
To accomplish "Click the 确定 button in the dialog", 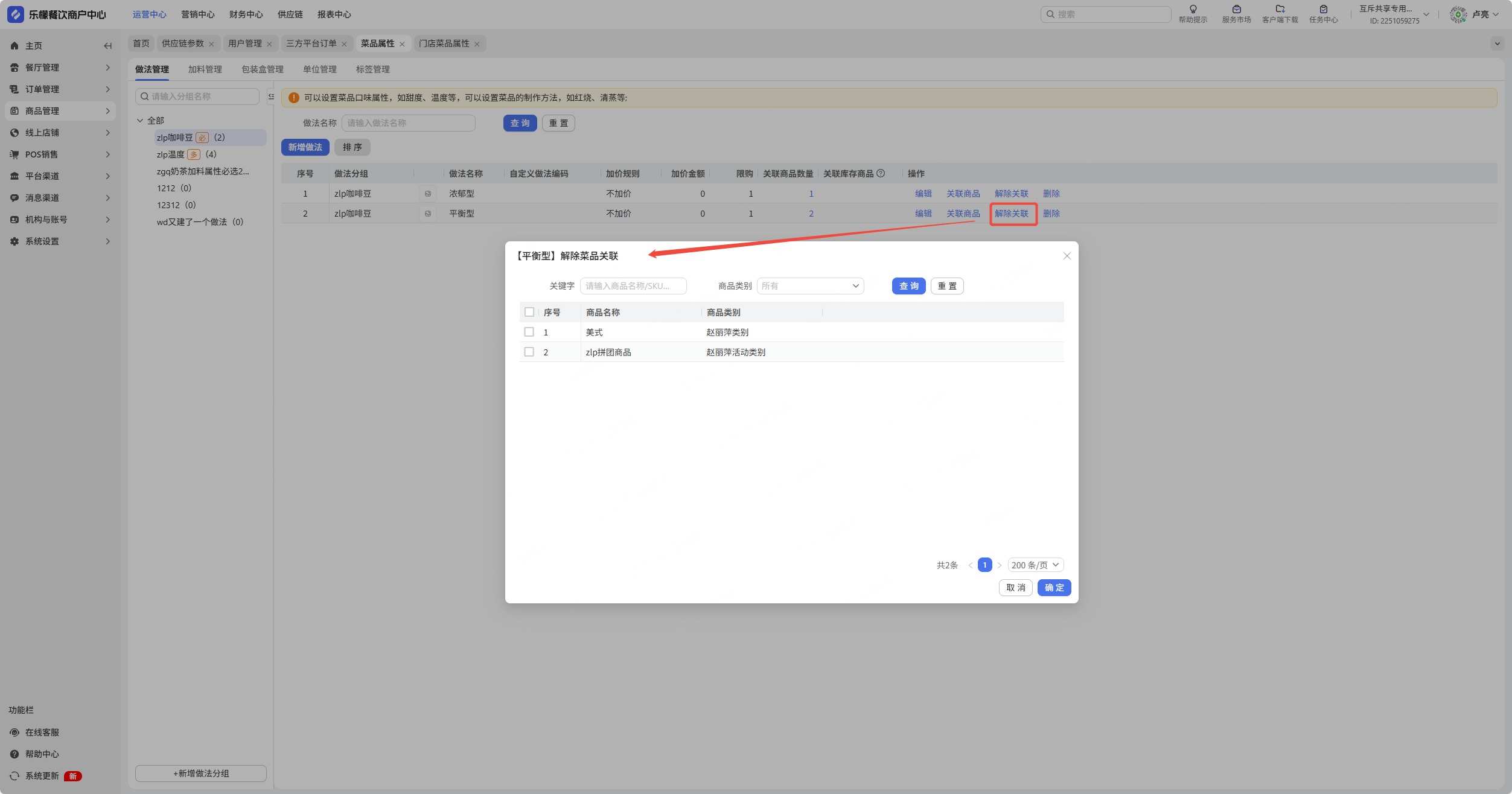I will [1054, 588].
